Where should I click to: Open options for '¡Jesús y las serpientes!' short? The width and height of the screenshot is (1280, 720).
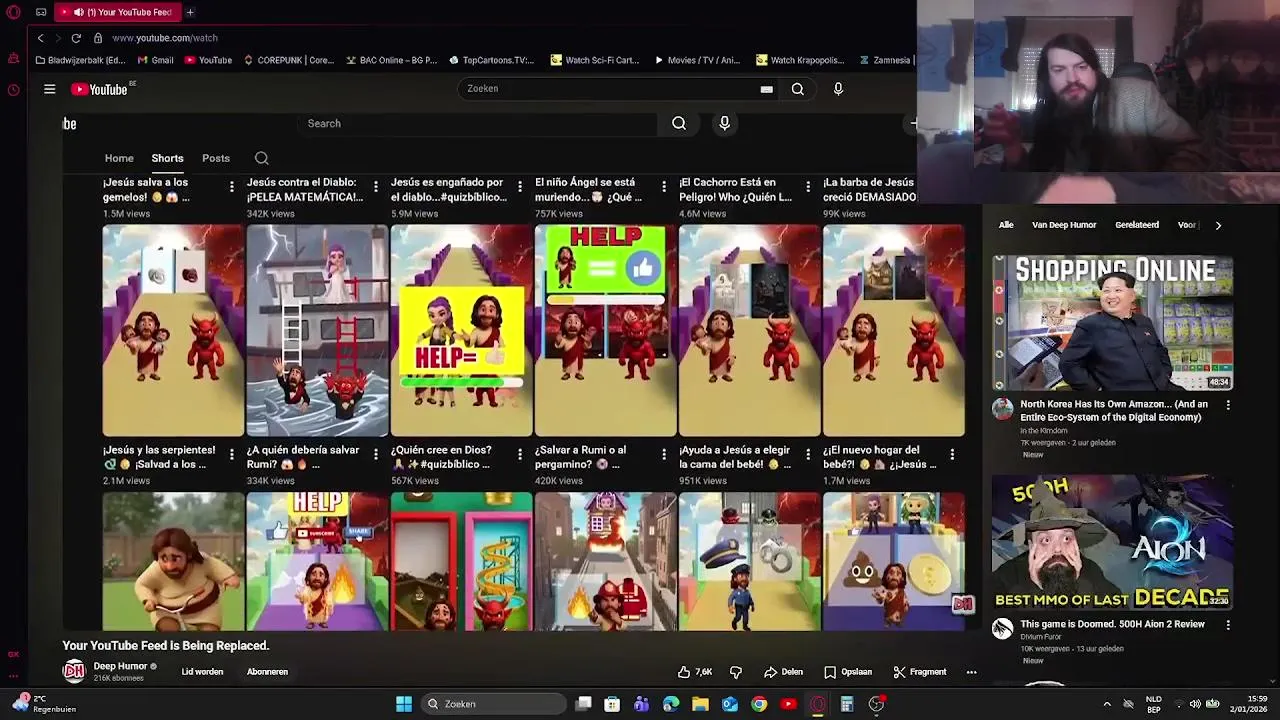coord(232,455)
